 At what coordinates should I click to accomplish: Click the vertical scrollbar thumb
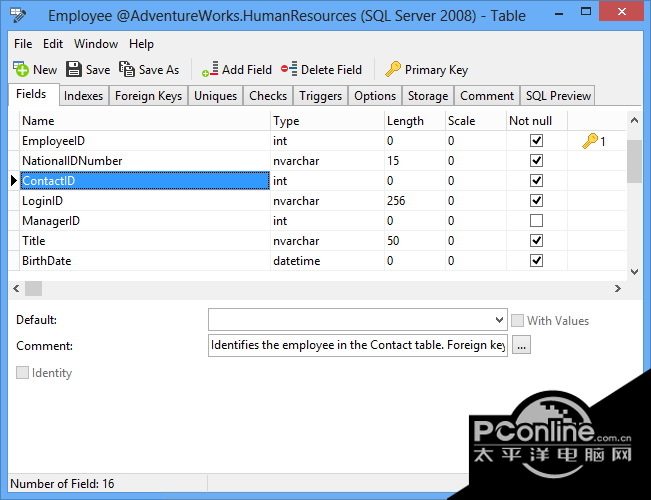pos(634,162)
